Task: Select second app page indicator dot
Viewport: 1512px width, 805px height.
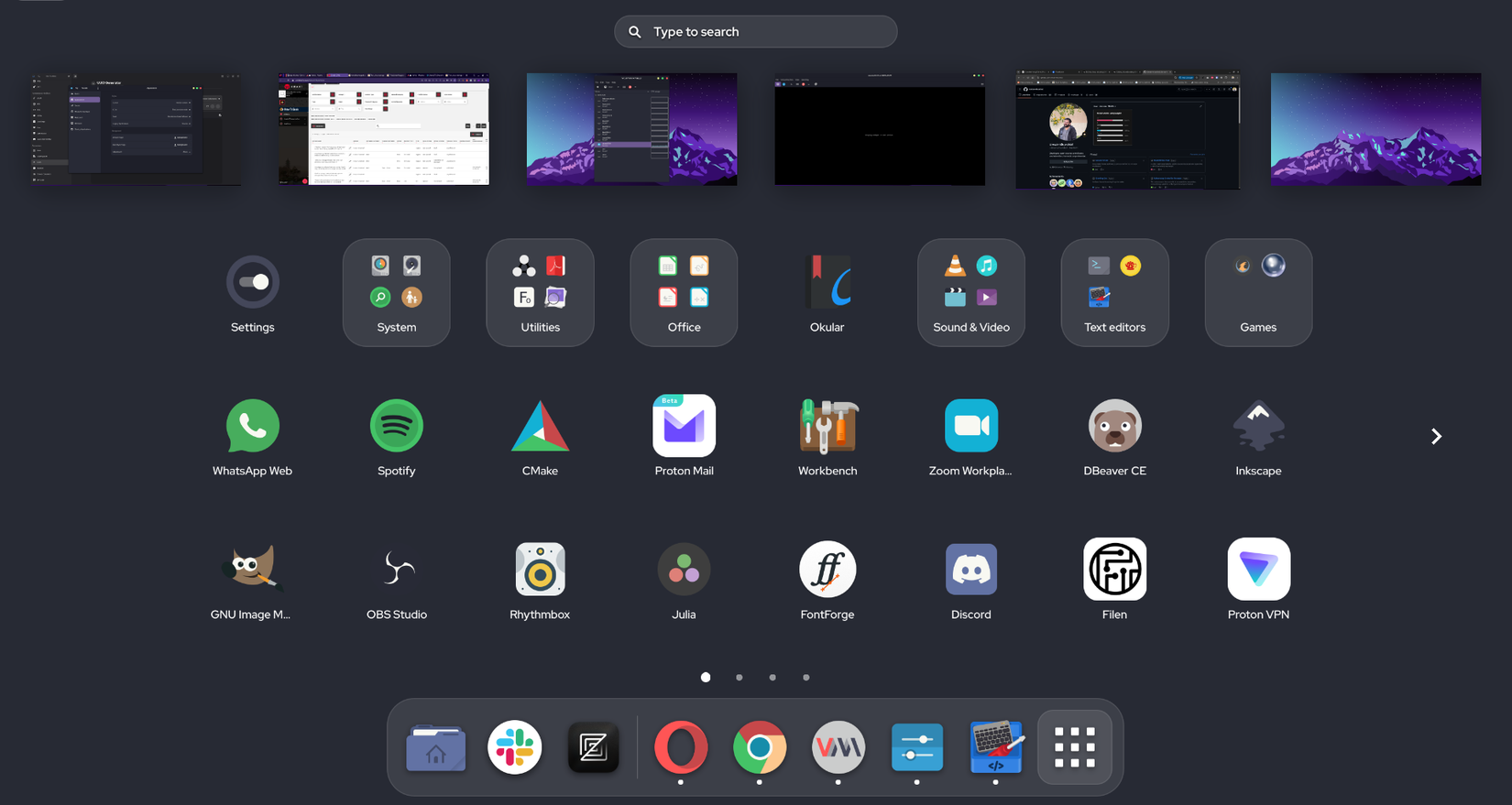Action: click(x=740, y=678)
